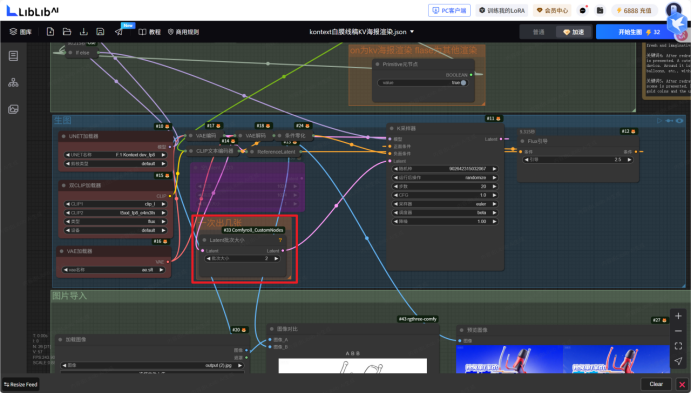Save workflow with floppy disk icon
This screenshot has height=393, width=691.
point(100,32)
